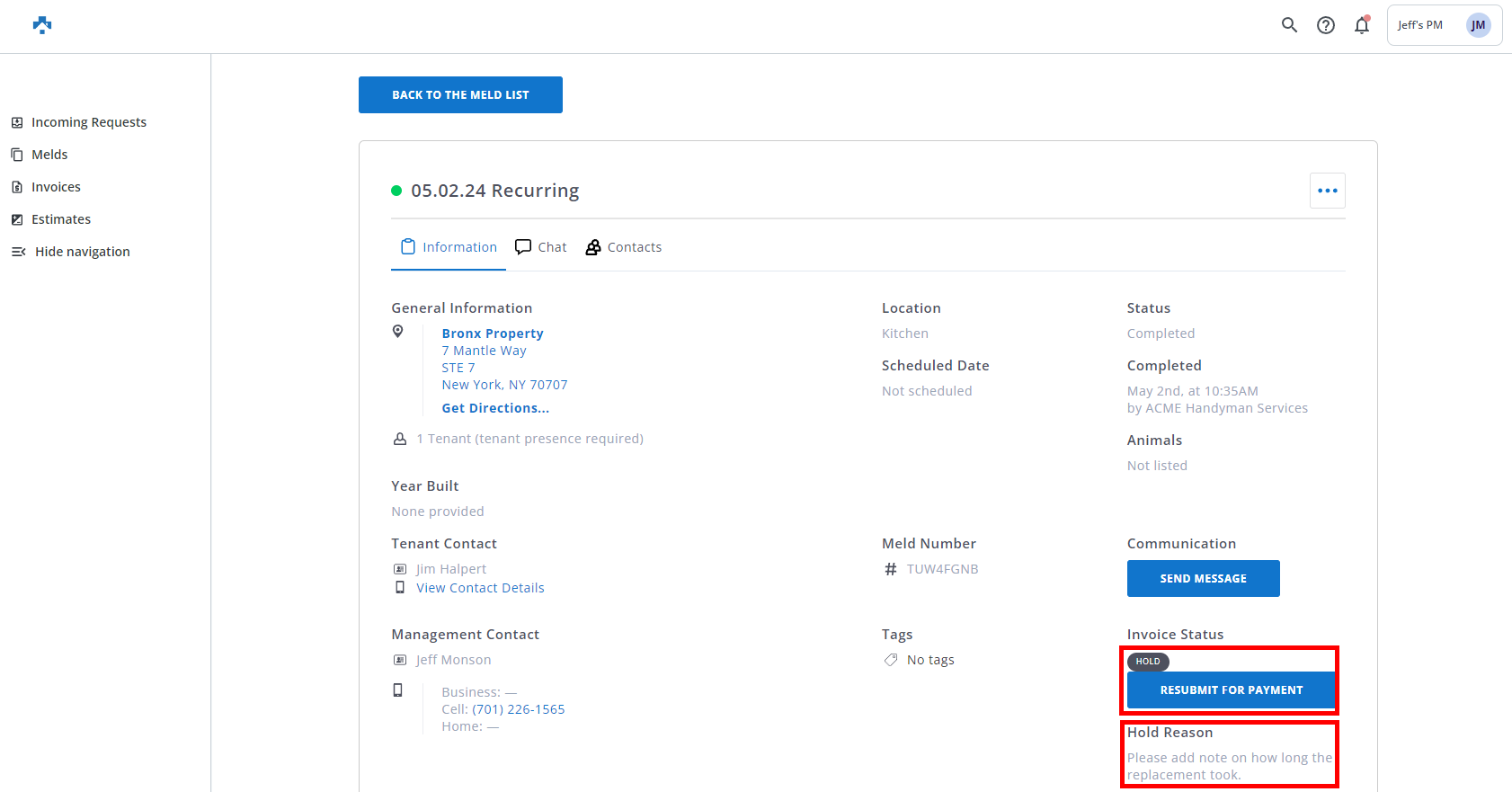The image size is (1512, 792).
Task: Click Resubmit for Payment button
Action: point(1231,690)
